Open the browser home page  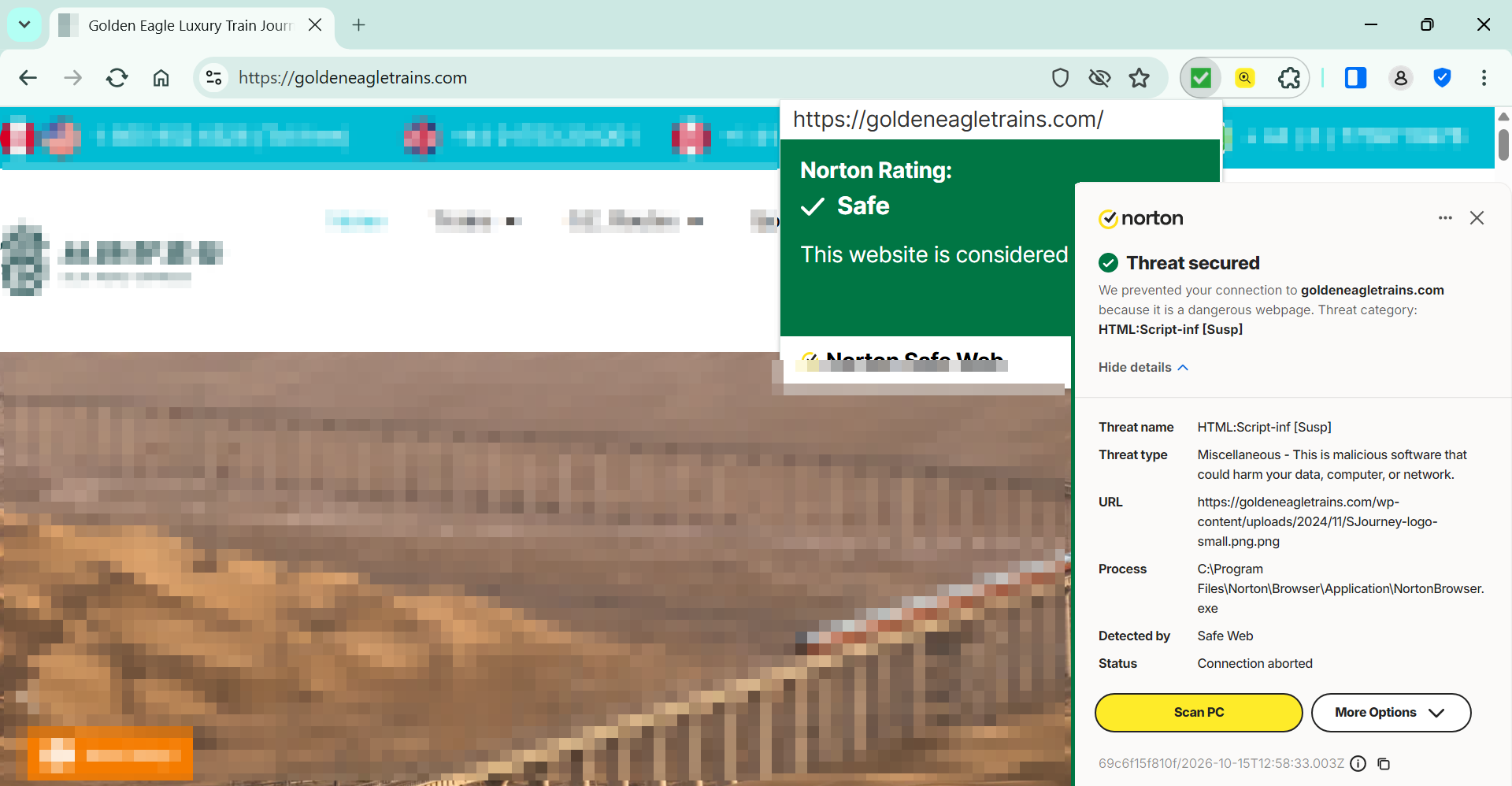[161, 78]
